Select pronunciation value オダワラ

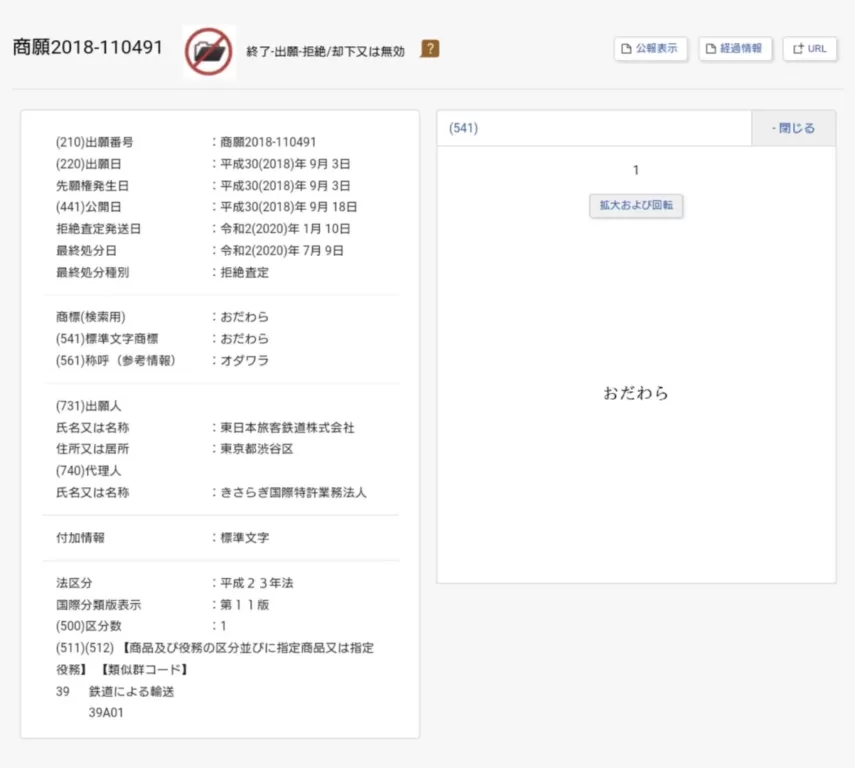(244, 361)
